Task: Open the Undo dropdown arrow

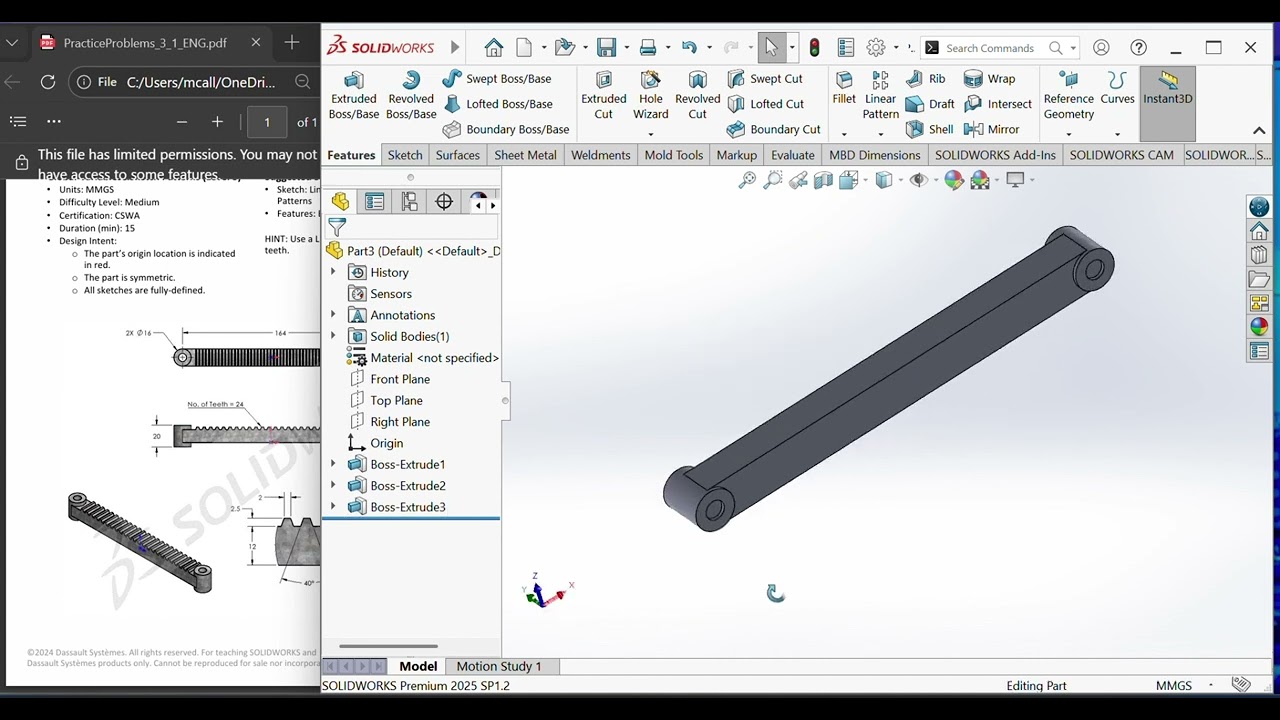Action: point(709,48)
